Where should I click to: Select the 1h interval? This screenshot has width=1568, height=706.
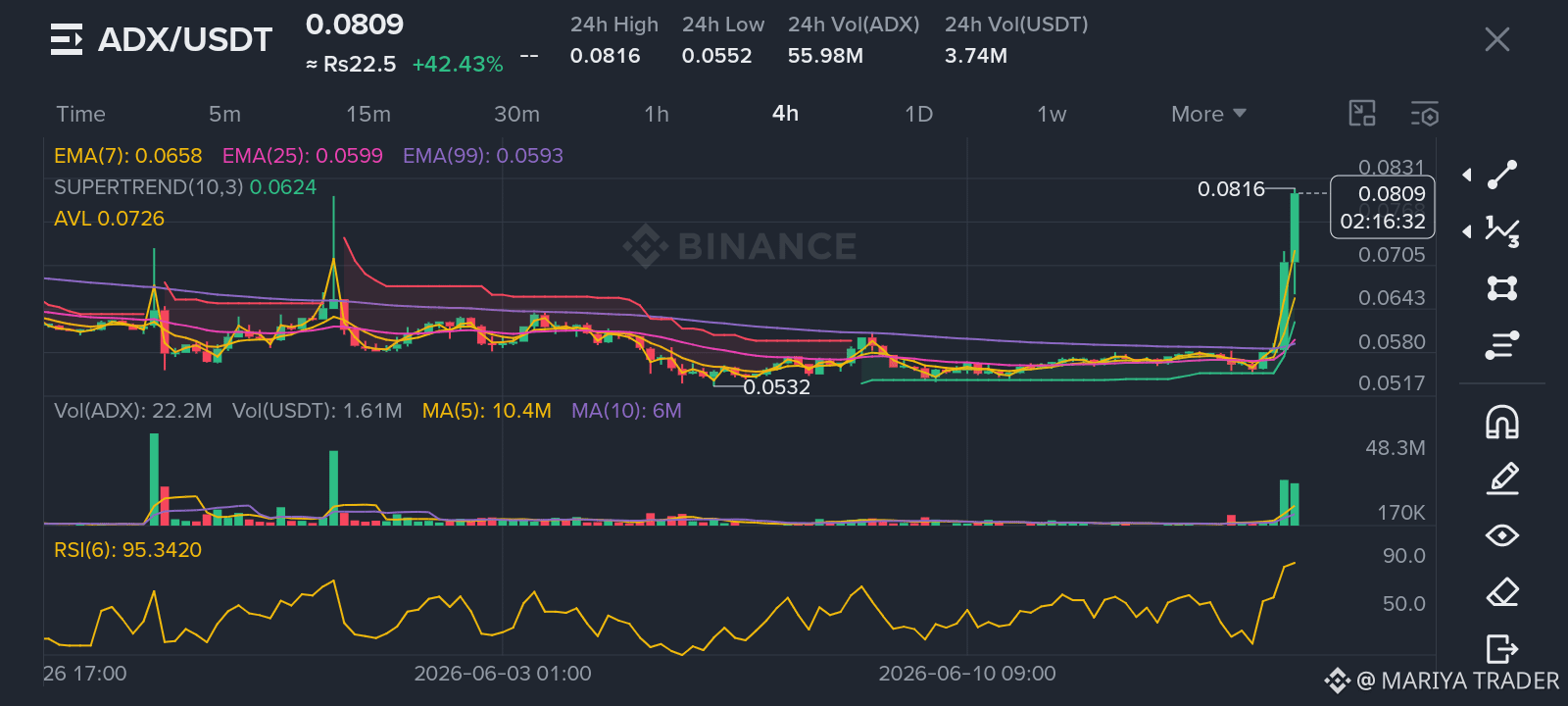pyautogui.click(x=657, y=114)
